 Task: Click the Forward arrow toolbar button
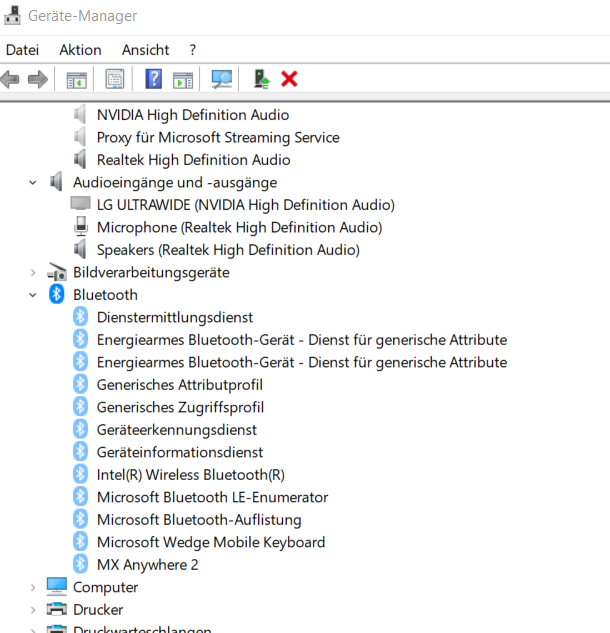(x=38, y=79)
